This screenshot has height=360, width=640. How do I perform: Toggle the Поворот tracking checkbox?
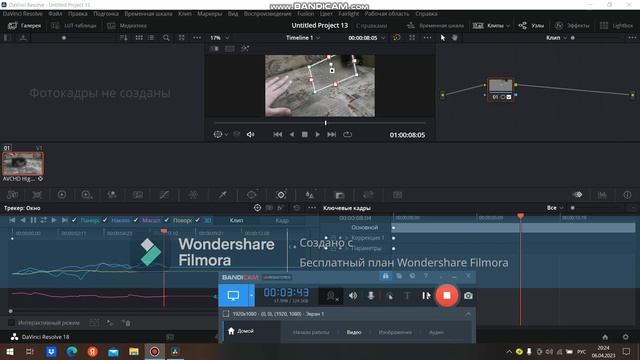pos(167,220)
